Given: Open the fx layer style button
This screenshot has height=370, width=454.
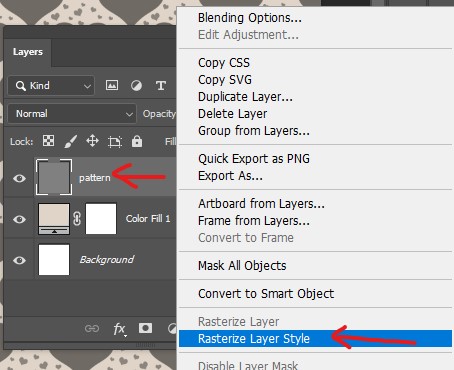Looking at the screenshot, I should tap(120, 329).
